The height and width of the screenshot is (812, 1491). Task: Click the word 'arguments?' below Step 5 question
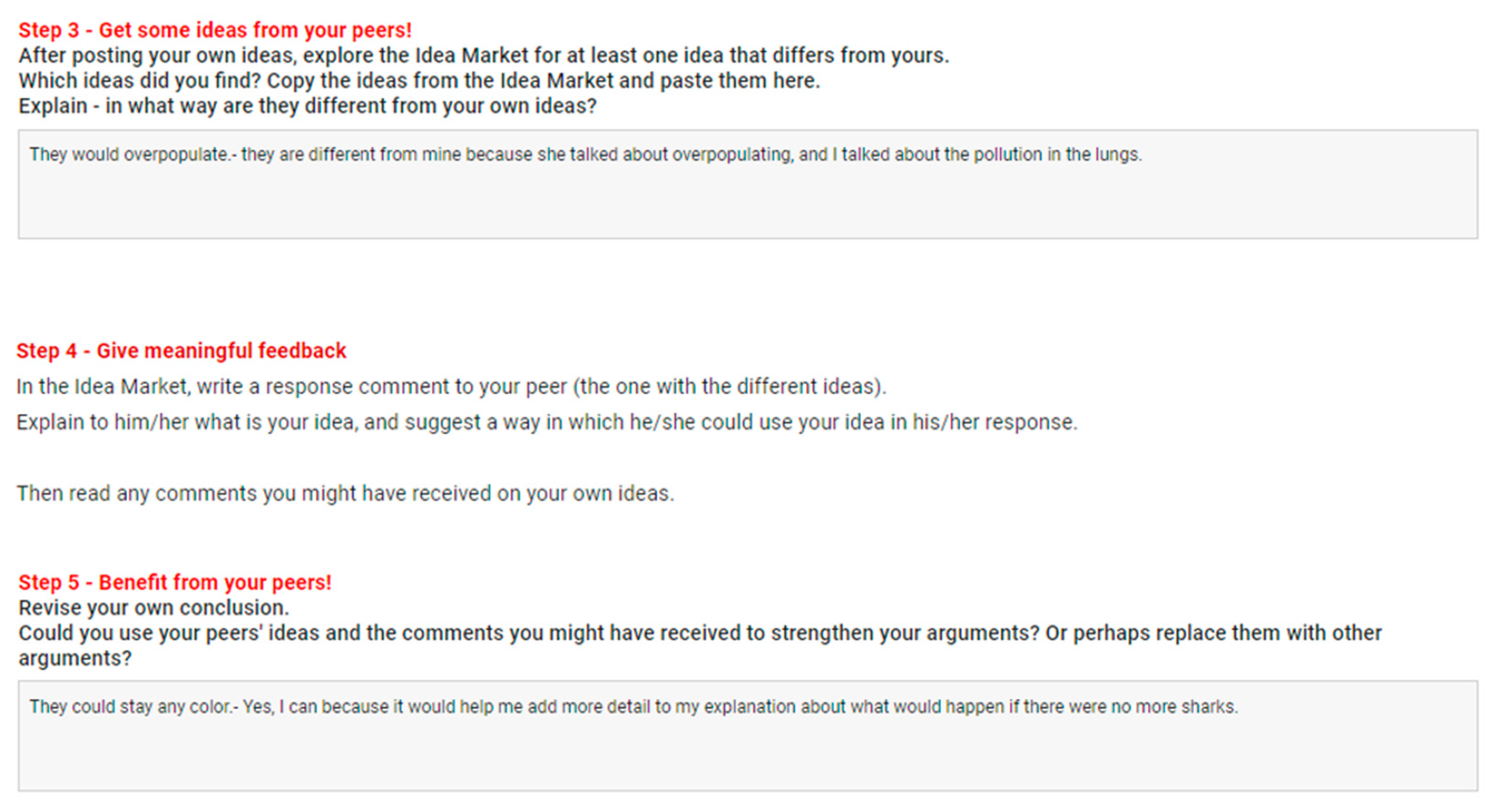[x=75, y=658]
